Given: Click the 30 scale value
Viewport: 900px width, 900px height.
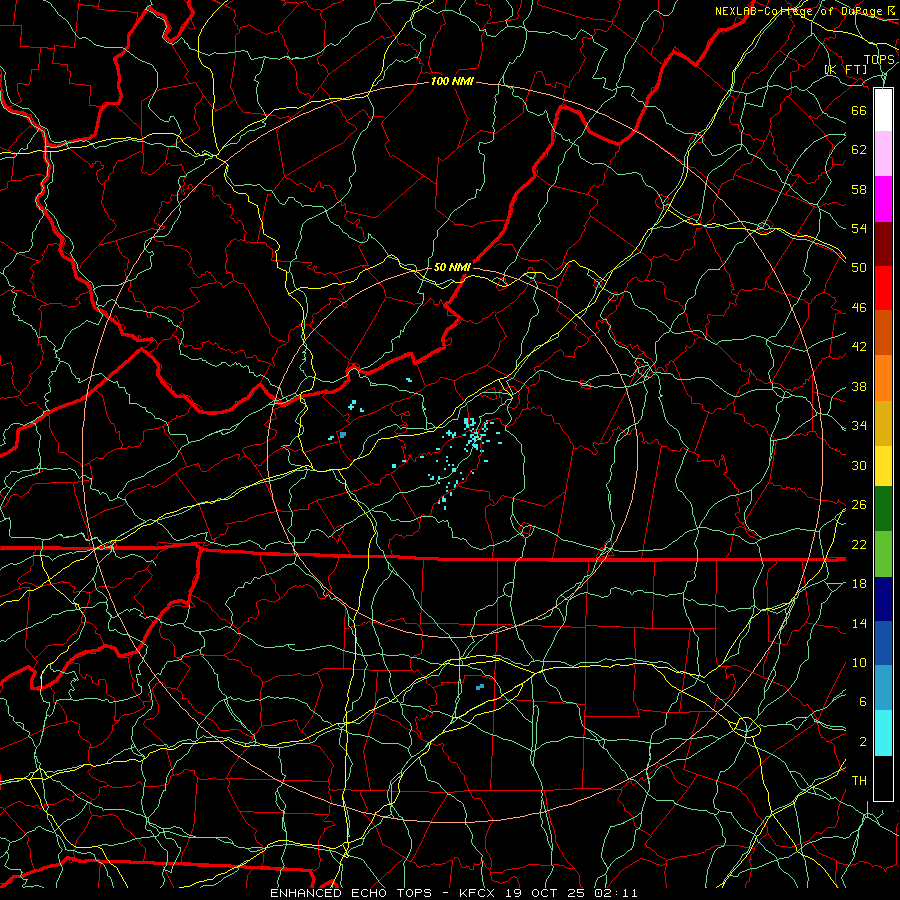Looking at the screenshot, I should click(x=859, y=465).
